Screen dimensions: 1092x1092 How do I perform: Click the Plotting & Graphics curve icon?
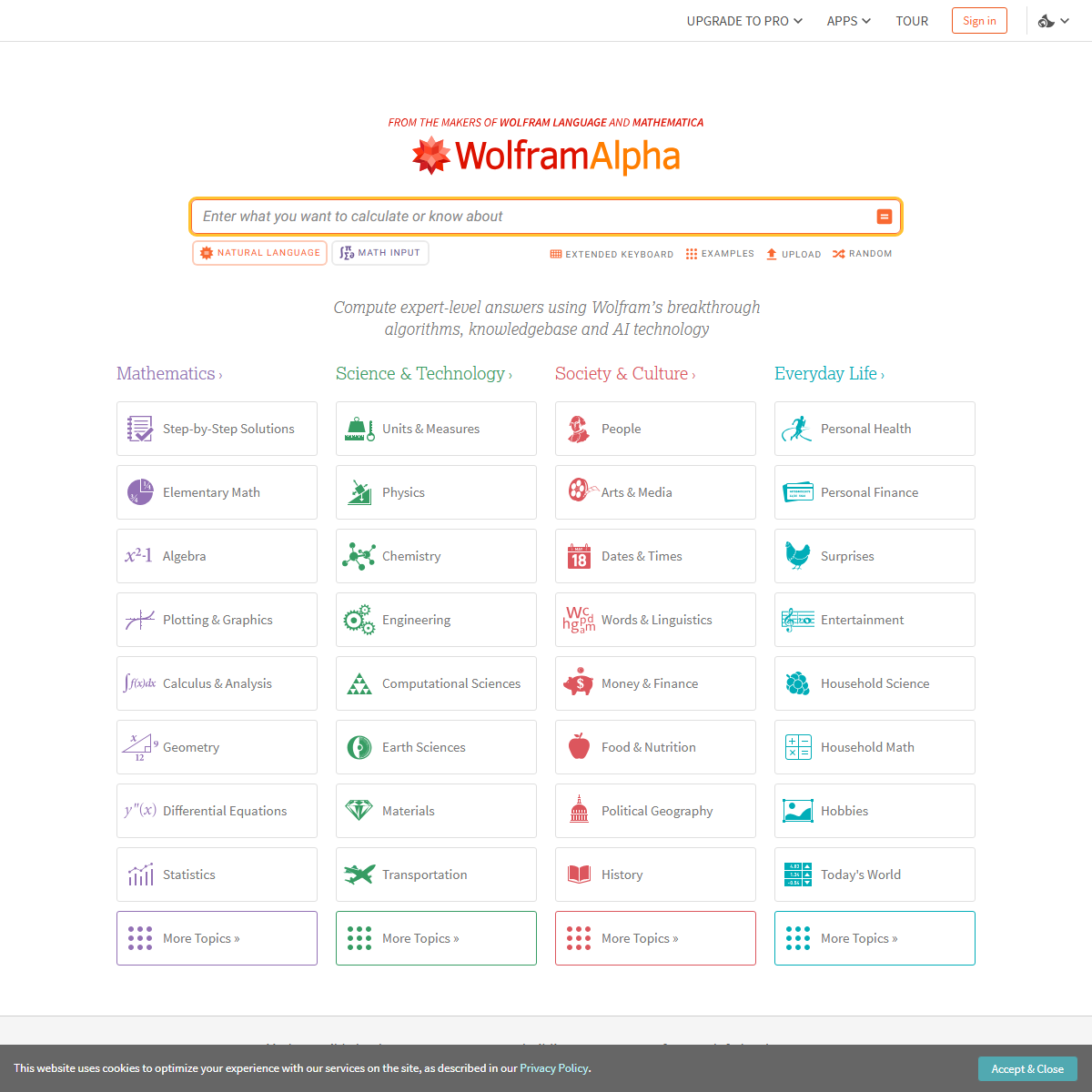[x=139, y=620]
